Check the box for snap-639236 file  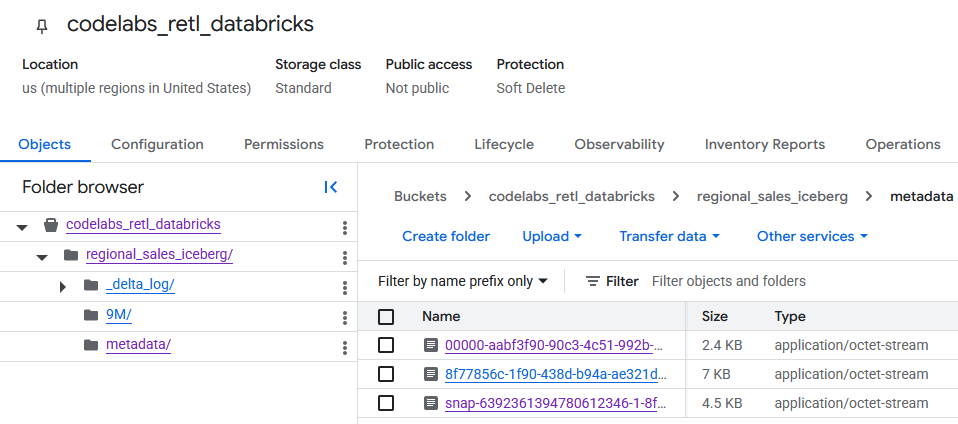click(386, 403)
